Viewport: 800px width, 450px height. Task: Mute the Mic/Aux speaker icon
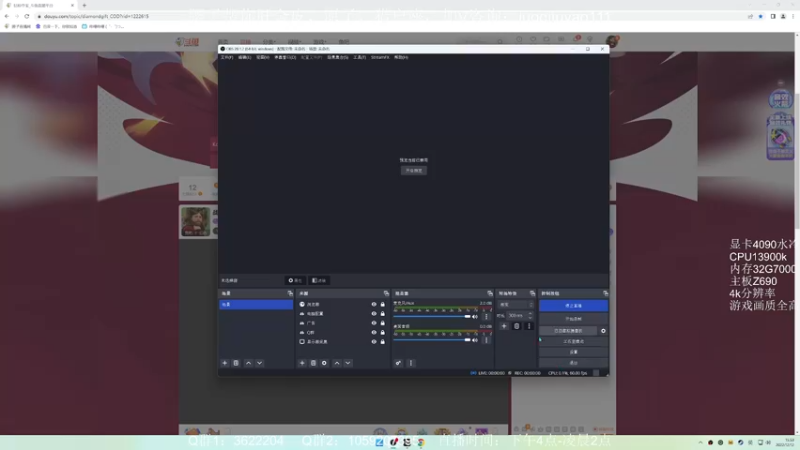pos(475,316)
